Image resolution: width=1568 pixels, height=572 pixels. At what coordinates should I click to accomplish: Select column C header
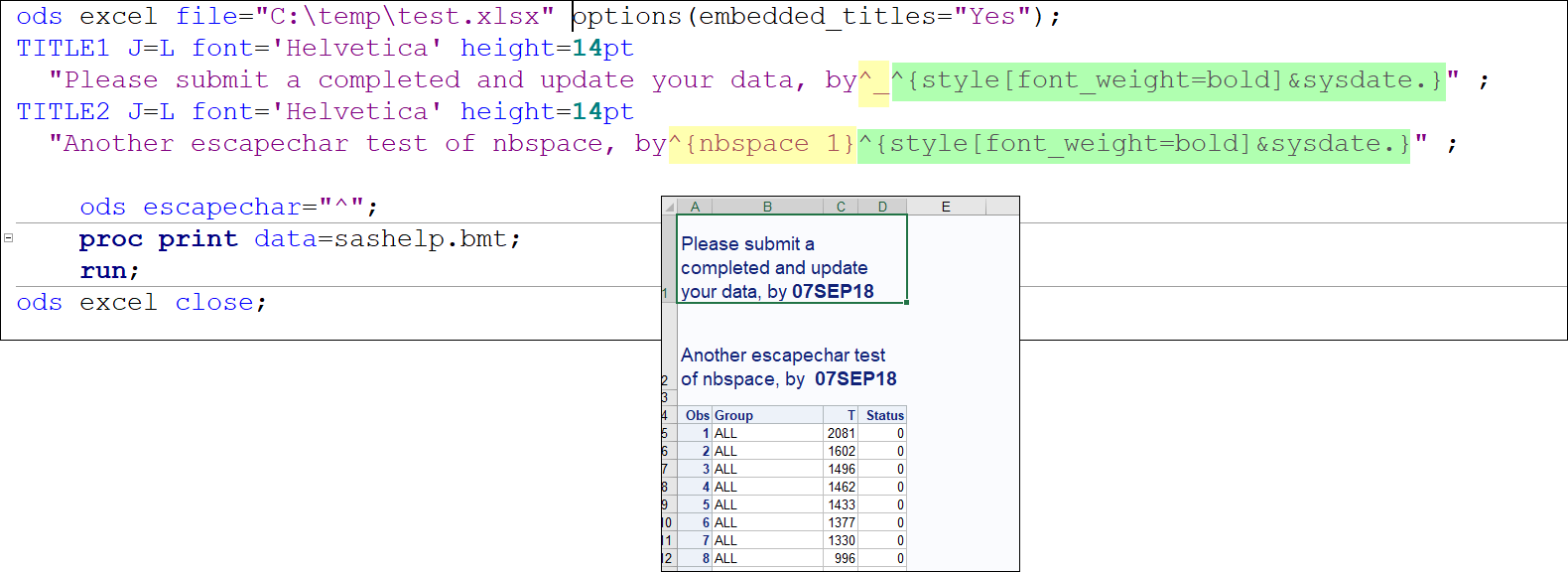[841, 207]
